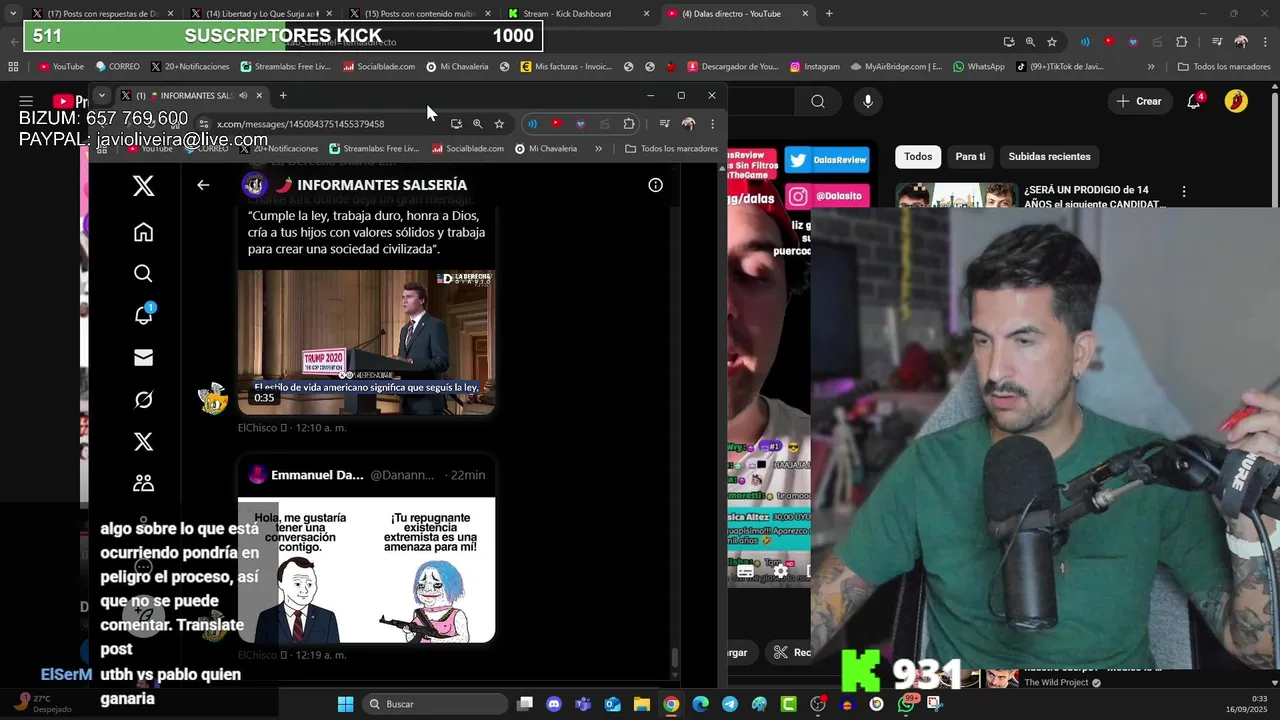The width and height of the screenshot is (1280, 720).
Task: Open Instagram bookmark in back window
Action: point(814,67)
